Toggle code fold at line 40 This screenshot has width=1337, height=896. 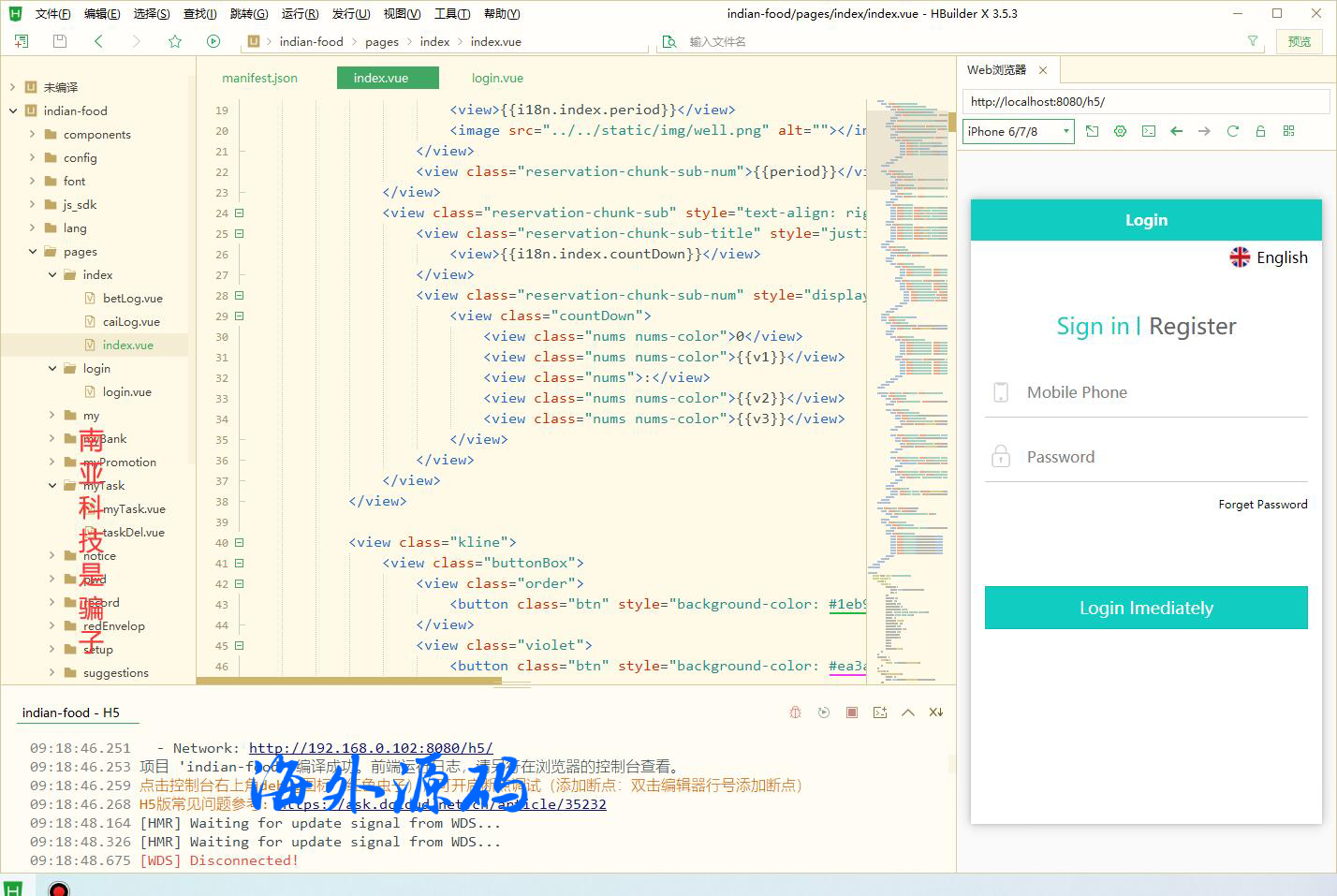click(x=239, y=543)
